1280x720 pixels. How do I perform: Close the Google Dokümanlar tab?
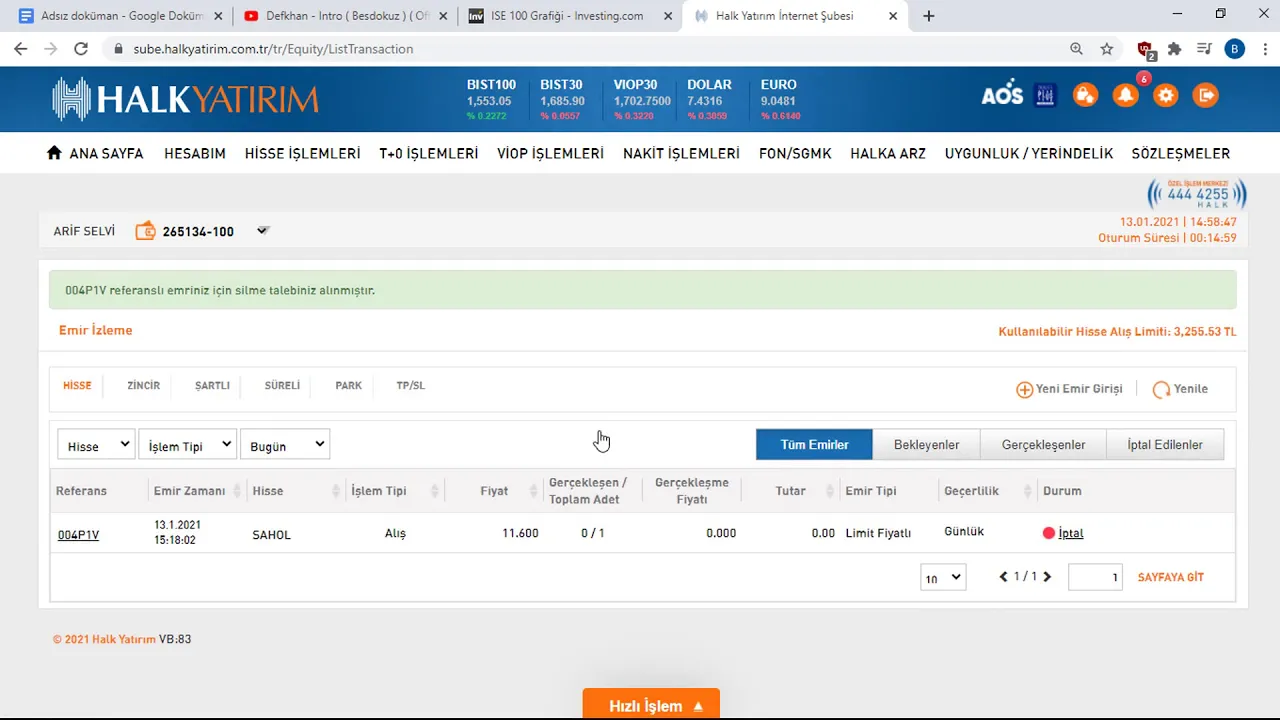click(218, 16)
